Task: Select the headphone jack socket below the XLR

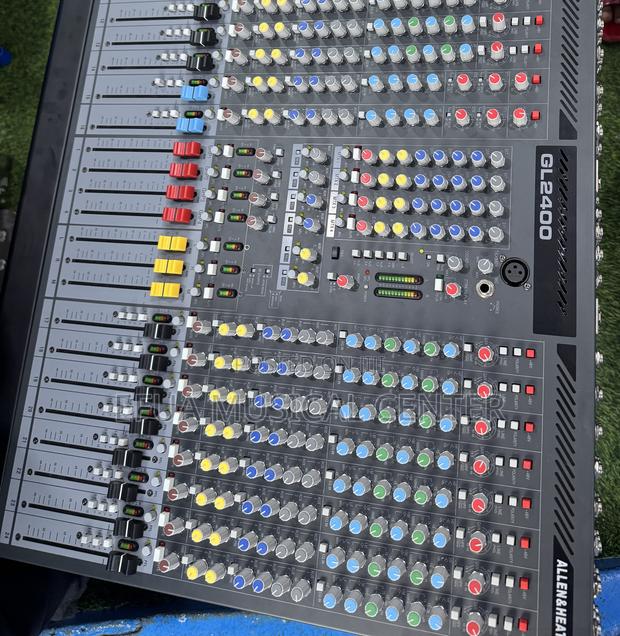Action: [485, 288]
